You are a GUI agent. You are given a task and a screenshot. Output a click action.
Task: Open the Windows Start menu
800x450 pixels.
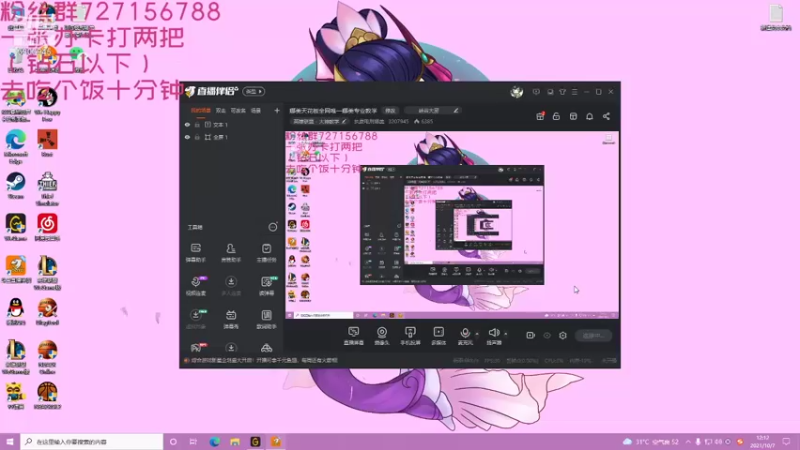click(10, 441)
